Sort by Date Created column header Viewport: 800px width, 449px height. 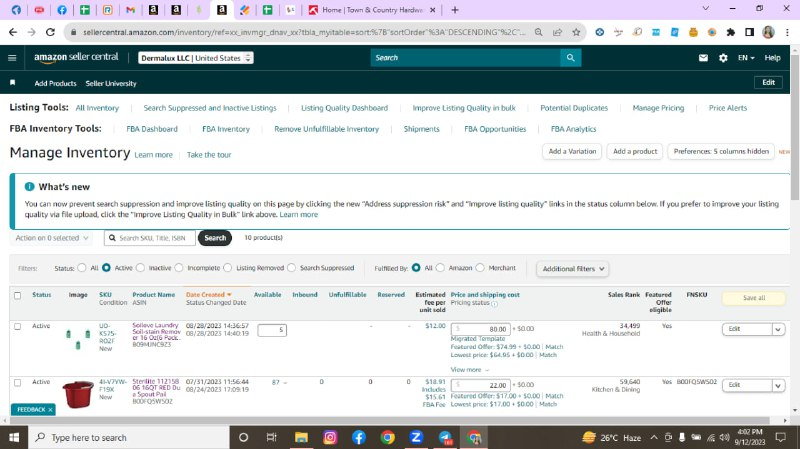click(208, 295)
